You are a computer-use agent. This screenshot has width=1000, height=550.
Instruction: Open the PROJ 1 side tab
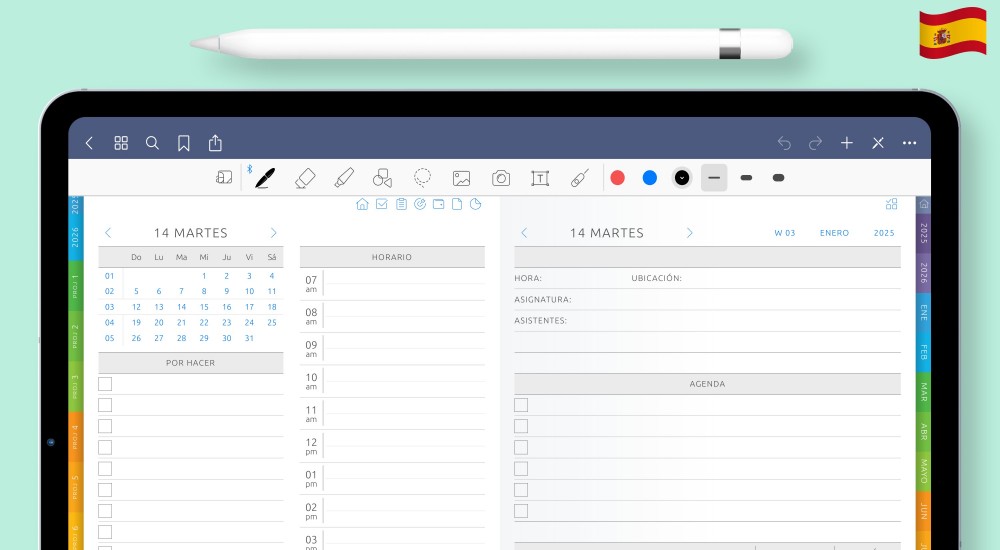point(75,286)
